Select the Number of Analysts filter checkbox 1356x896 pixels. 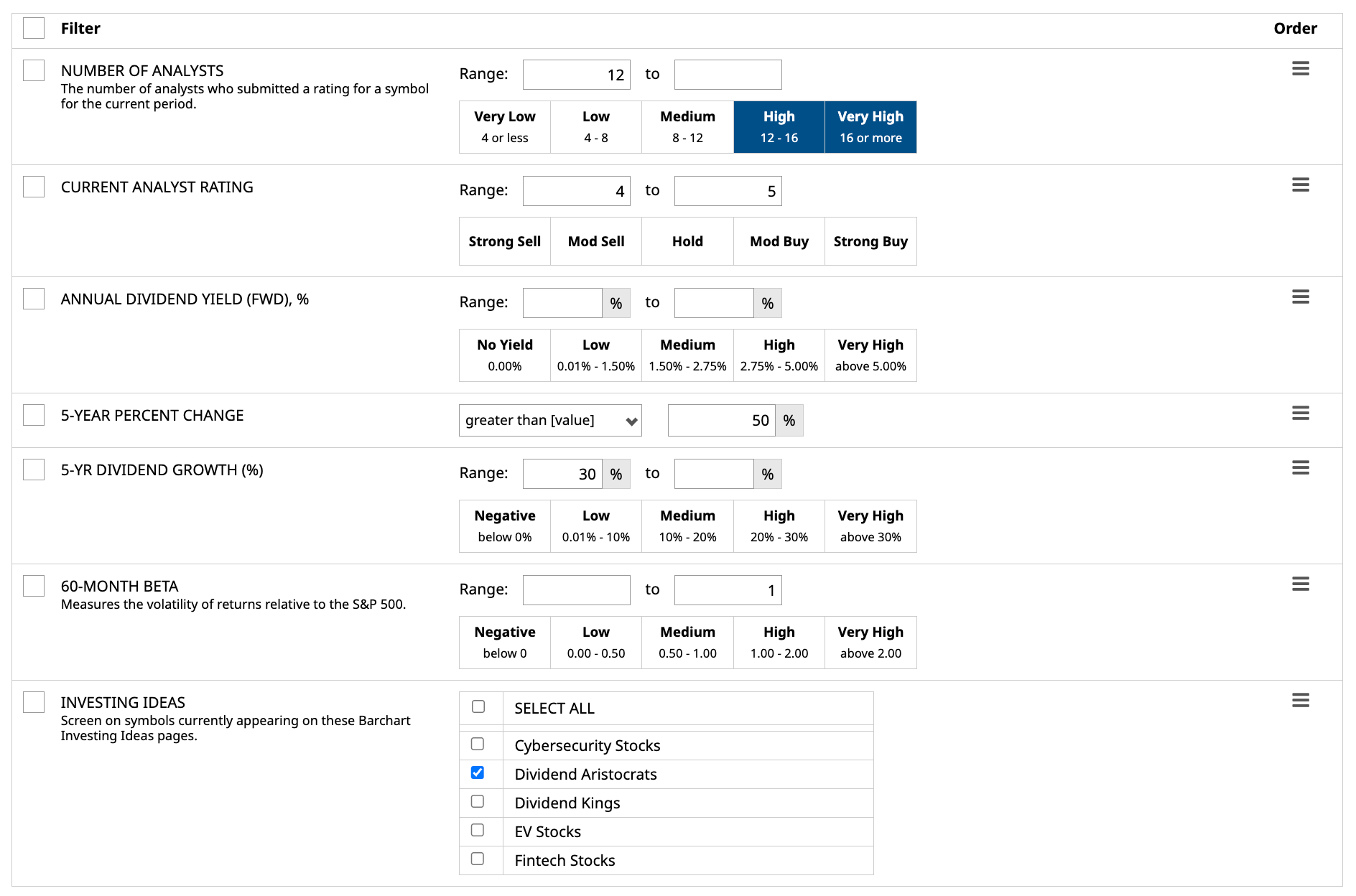34,70
